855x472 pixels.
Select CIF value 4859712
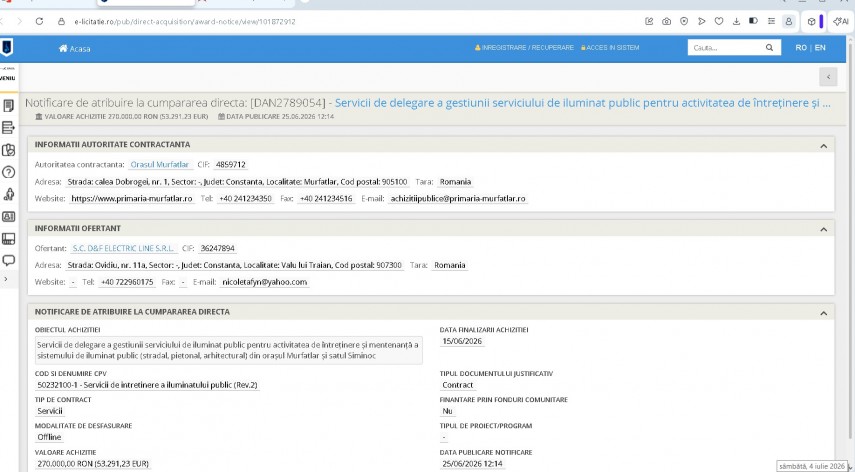click(x=231, y=165)
